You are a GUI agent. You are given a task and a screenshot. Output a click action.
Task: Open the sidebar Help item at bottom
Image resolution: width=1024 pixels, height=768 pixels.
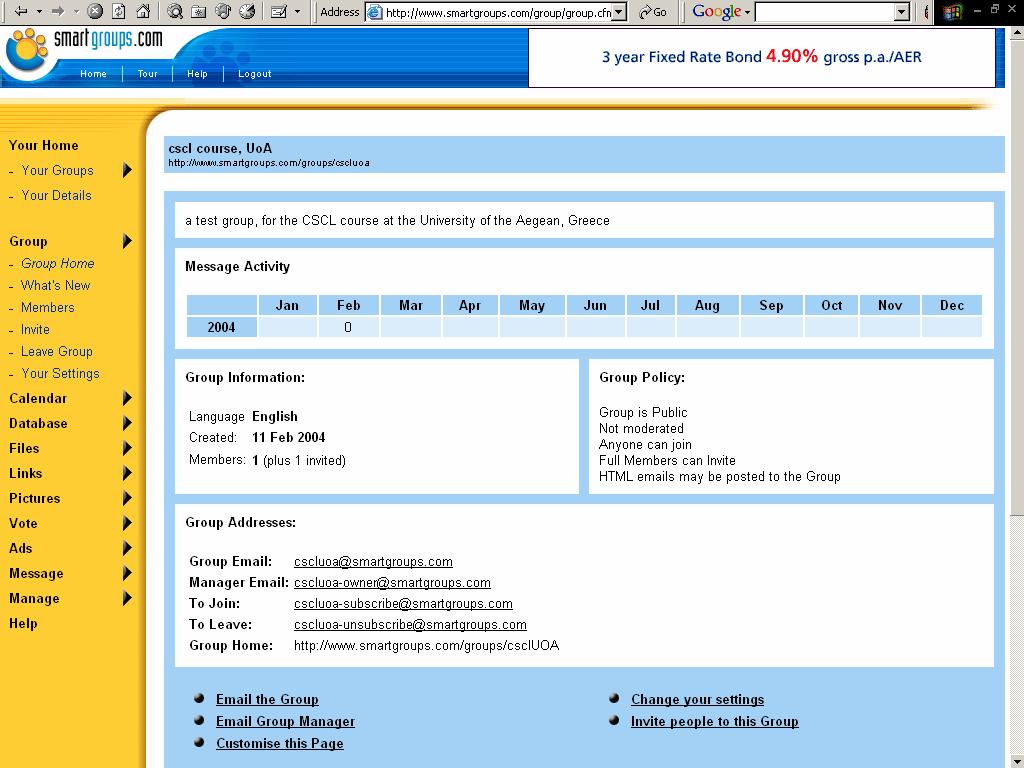click(24, 624)
